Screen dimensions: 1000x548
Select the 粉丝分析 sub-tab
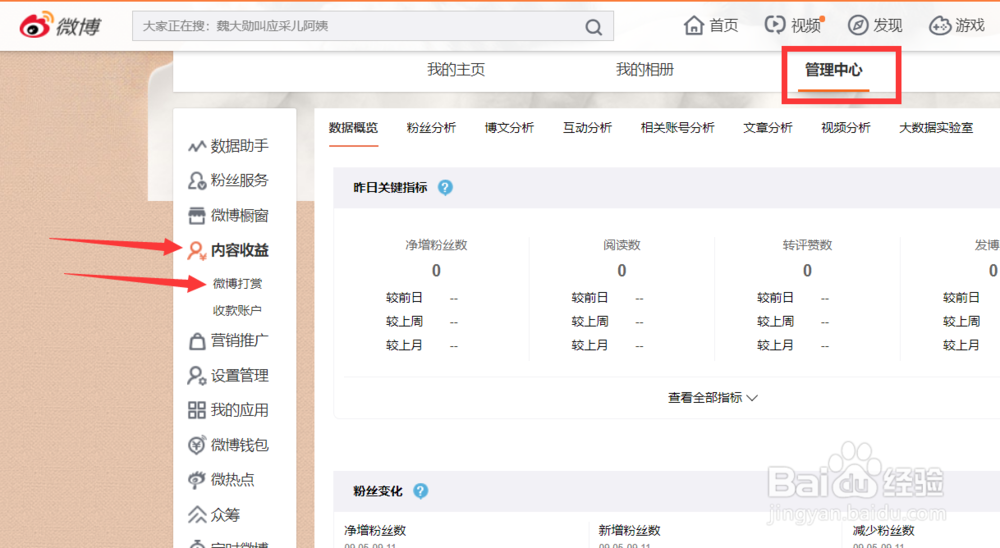click(x=431, y=128)
